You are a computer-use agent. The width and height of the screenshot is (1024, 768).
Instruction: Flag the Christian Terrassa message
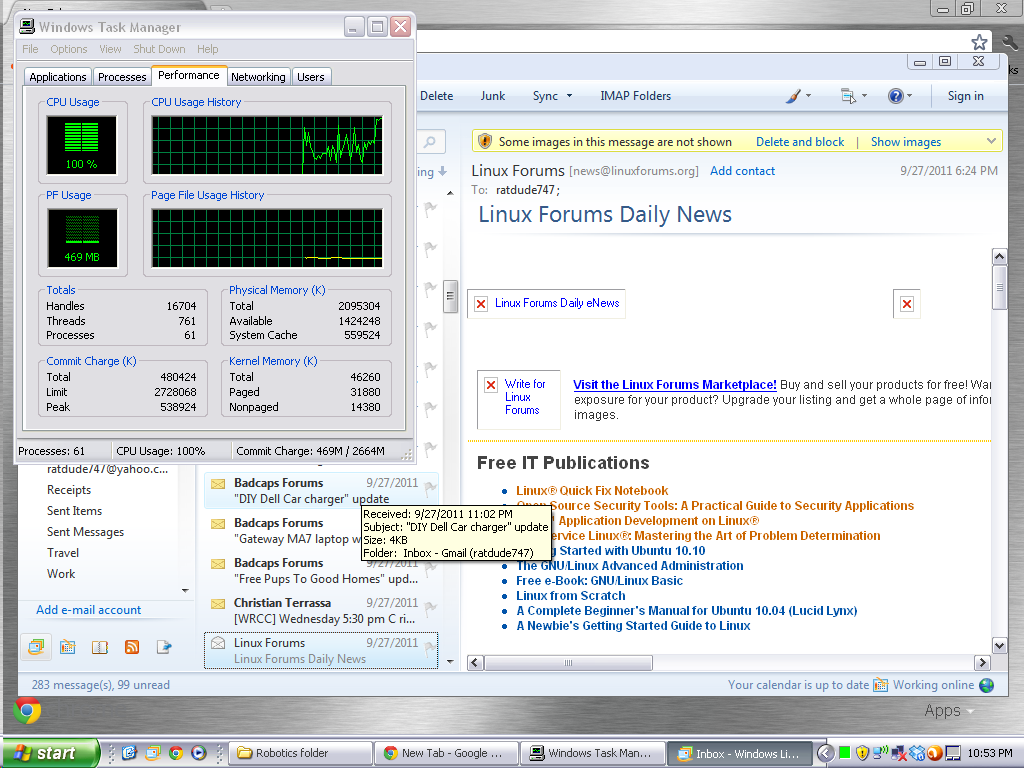(x=430, y=608)
